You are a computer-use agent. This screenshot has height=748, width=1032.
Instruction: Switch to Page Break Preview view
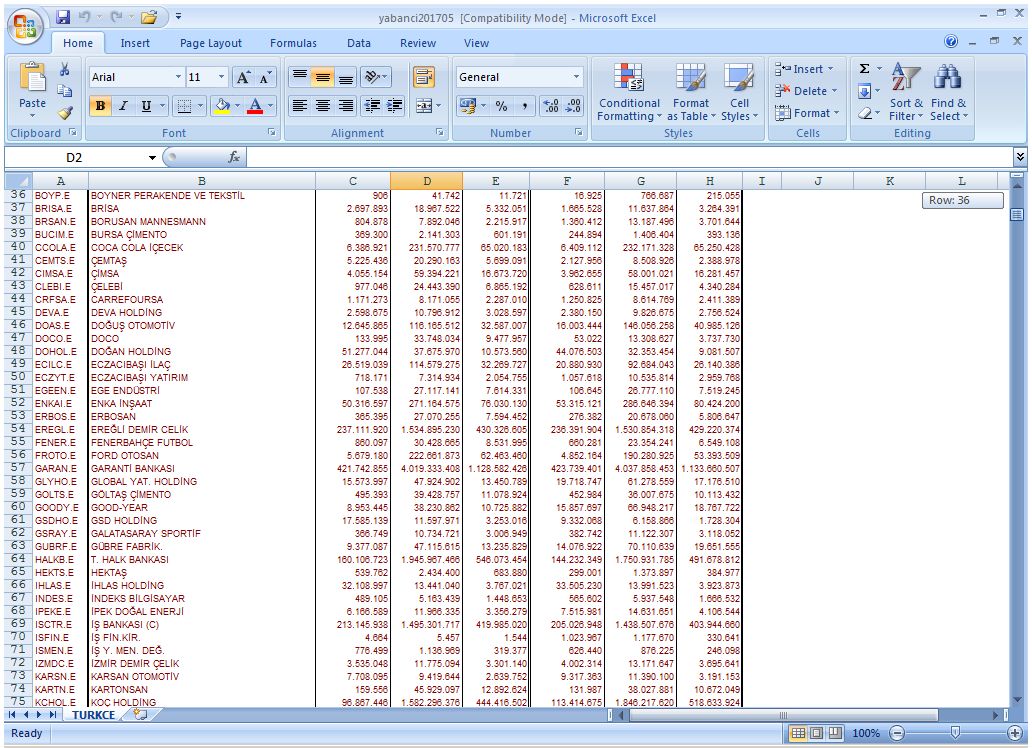(835, 733)
